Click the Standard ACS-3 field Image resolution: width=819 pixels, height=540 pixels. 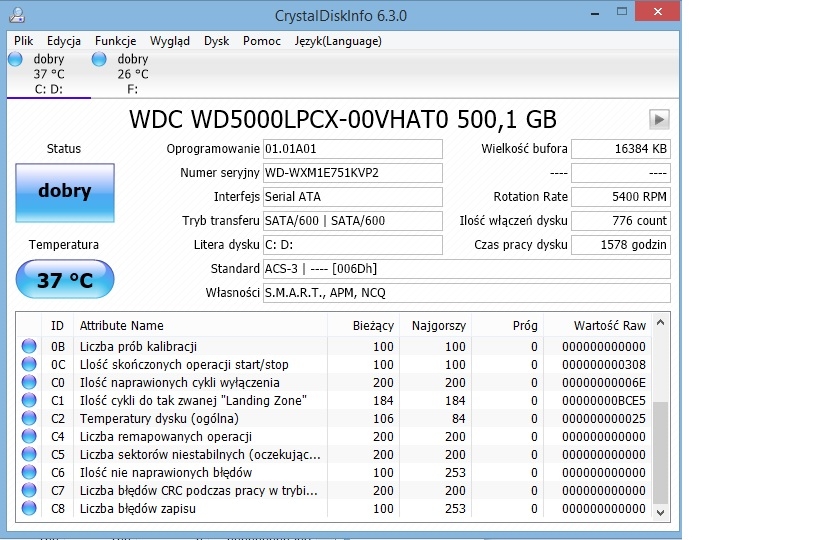pos(466,269)
